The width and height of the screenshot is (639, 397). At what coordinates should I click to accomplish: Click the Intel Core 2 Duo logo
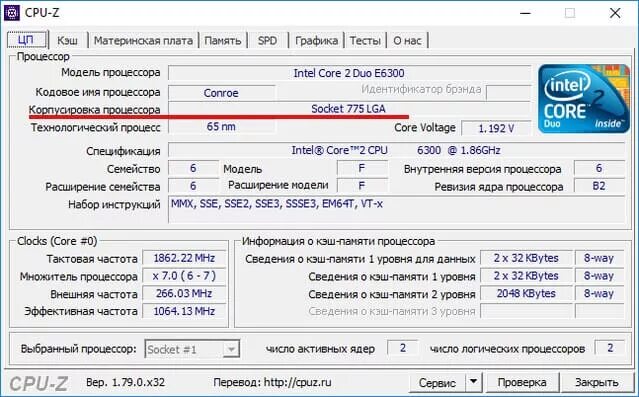point(584,99)
